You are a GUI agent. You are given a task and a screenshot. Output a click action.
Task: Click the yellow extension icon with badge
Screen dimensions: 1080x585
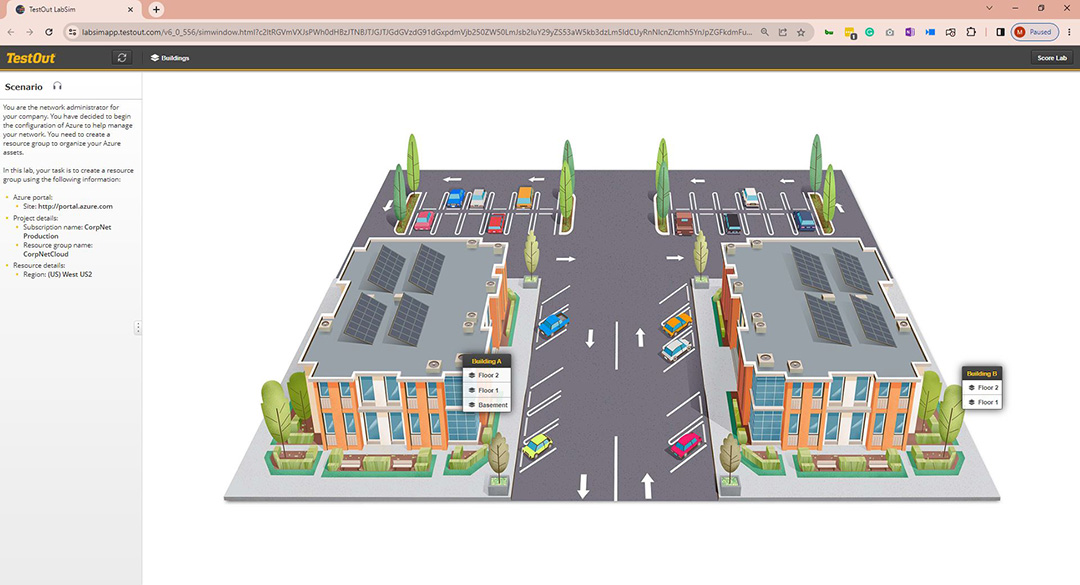850,32
